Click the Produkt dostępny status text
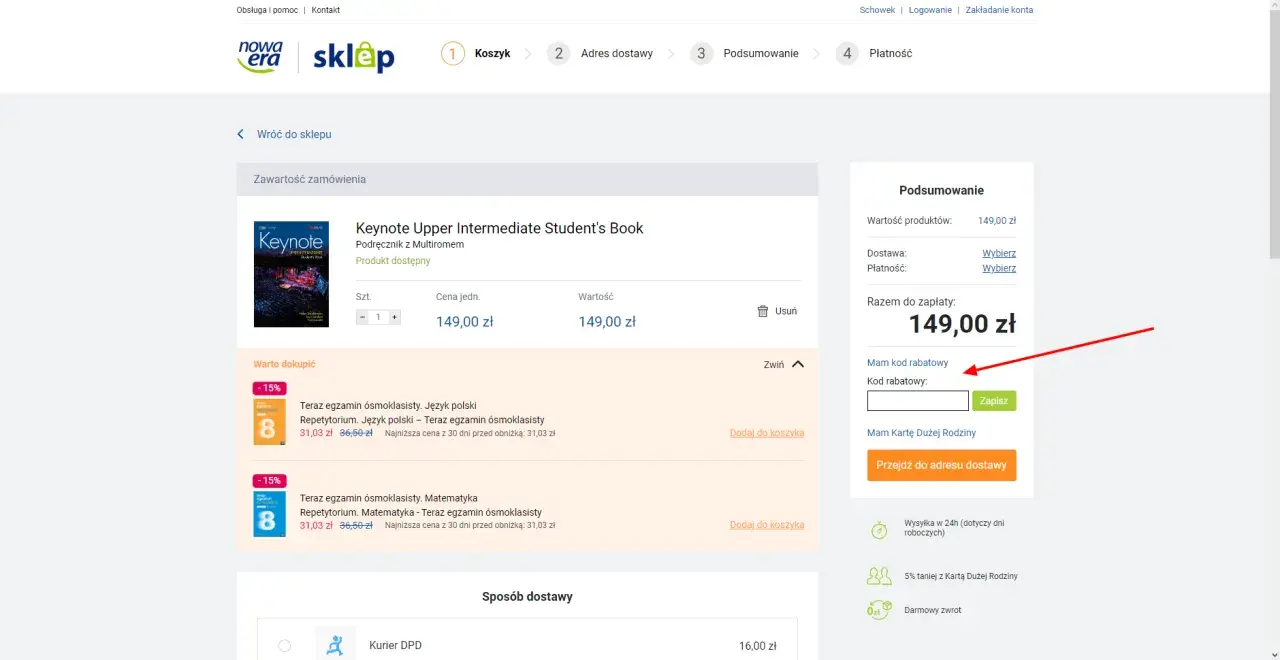 pos(393,261)
